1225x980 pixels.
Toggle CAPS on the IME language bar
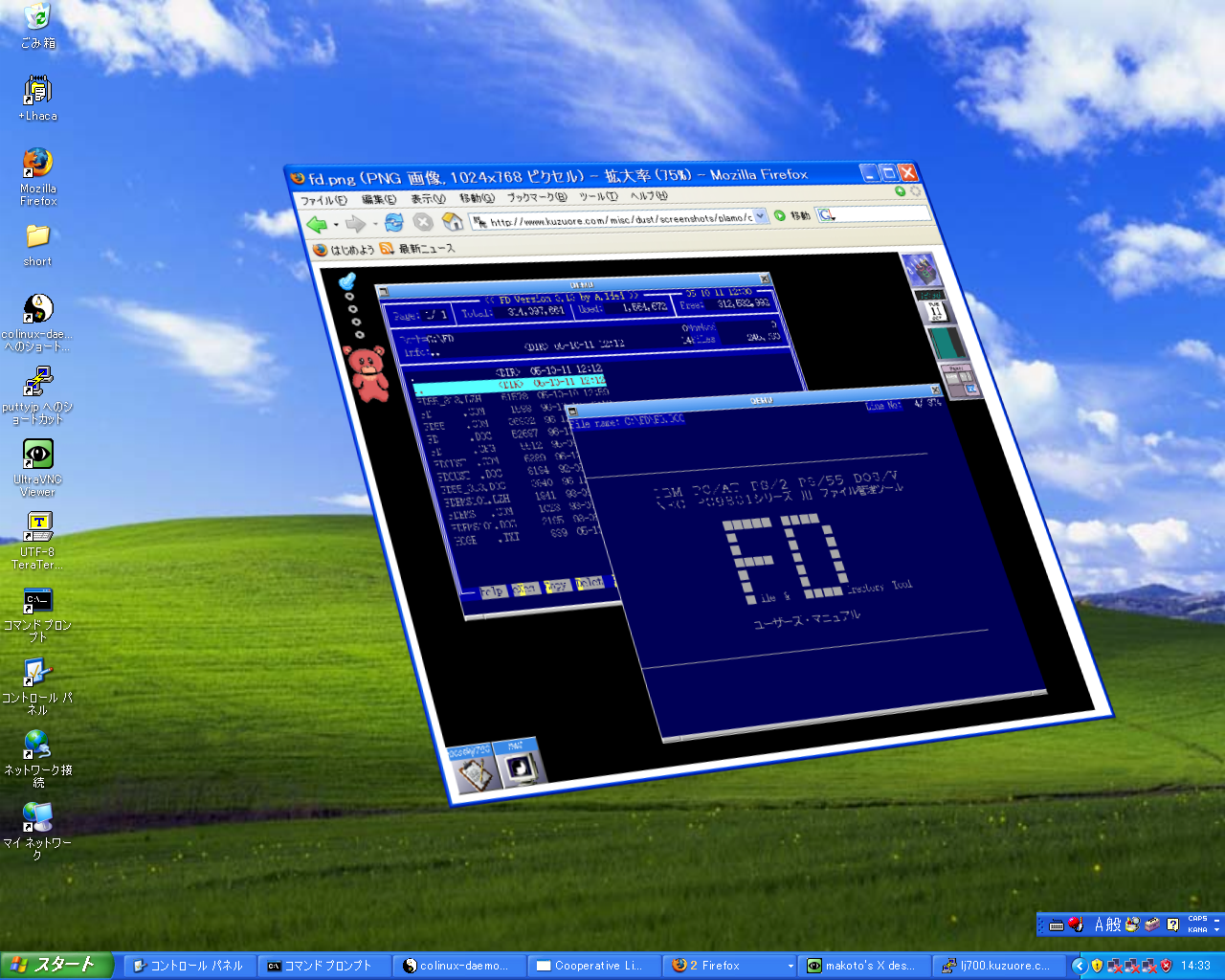[x=1197, y=919]
